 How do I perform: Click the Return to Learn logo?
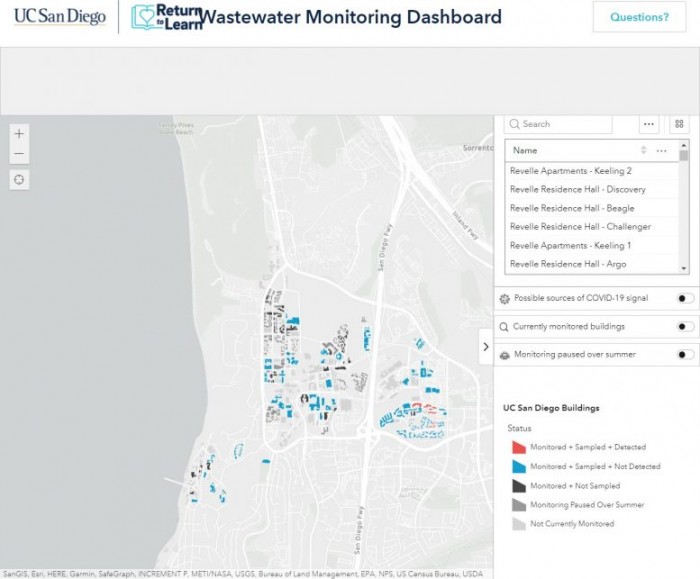click(x=166, y=17)
